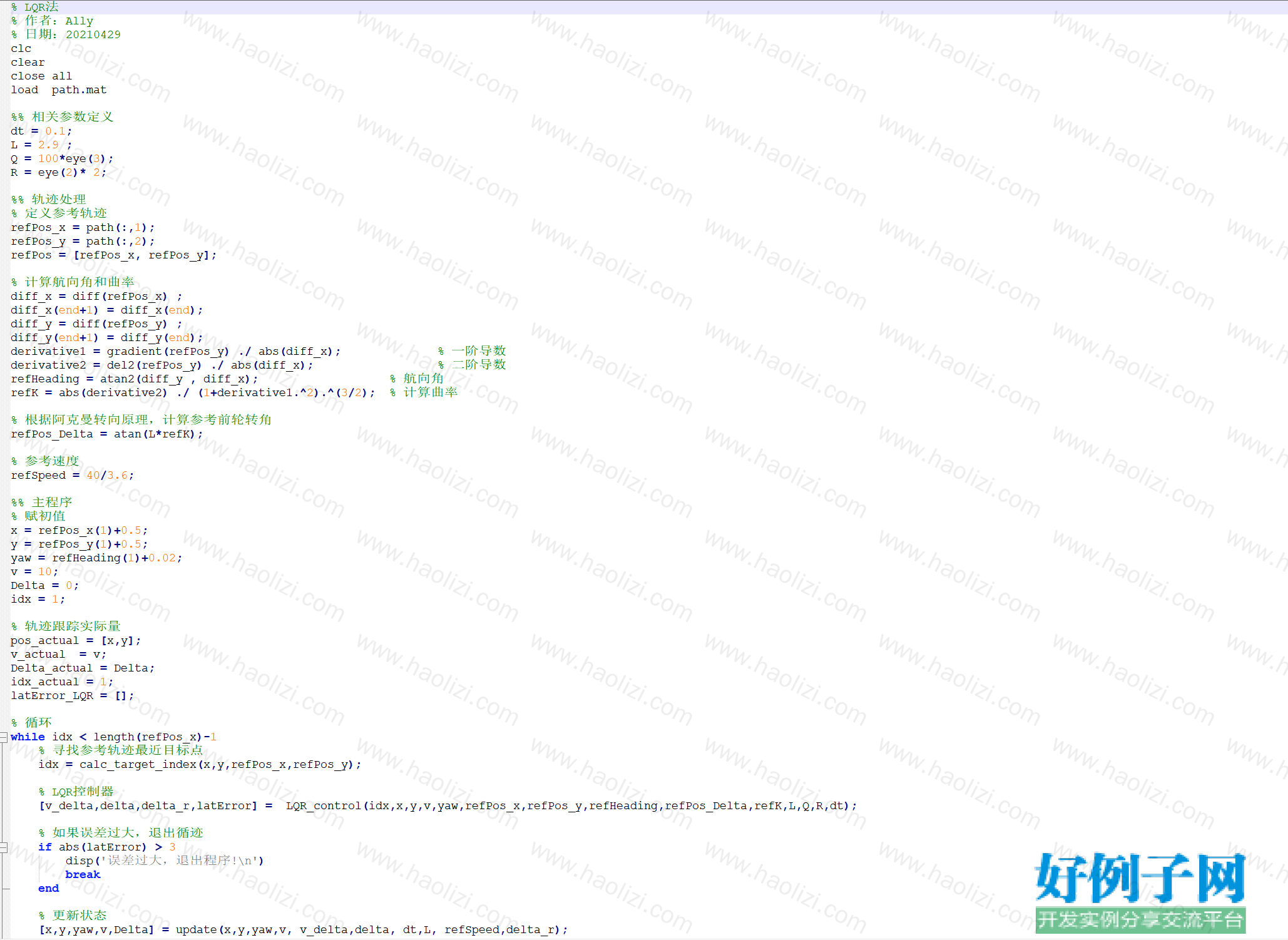Screen dimensions: 1288x940
Task: Click the 'Delta_actual = Delta;' line
Action: pyautogui.click(x=83, y=668)
